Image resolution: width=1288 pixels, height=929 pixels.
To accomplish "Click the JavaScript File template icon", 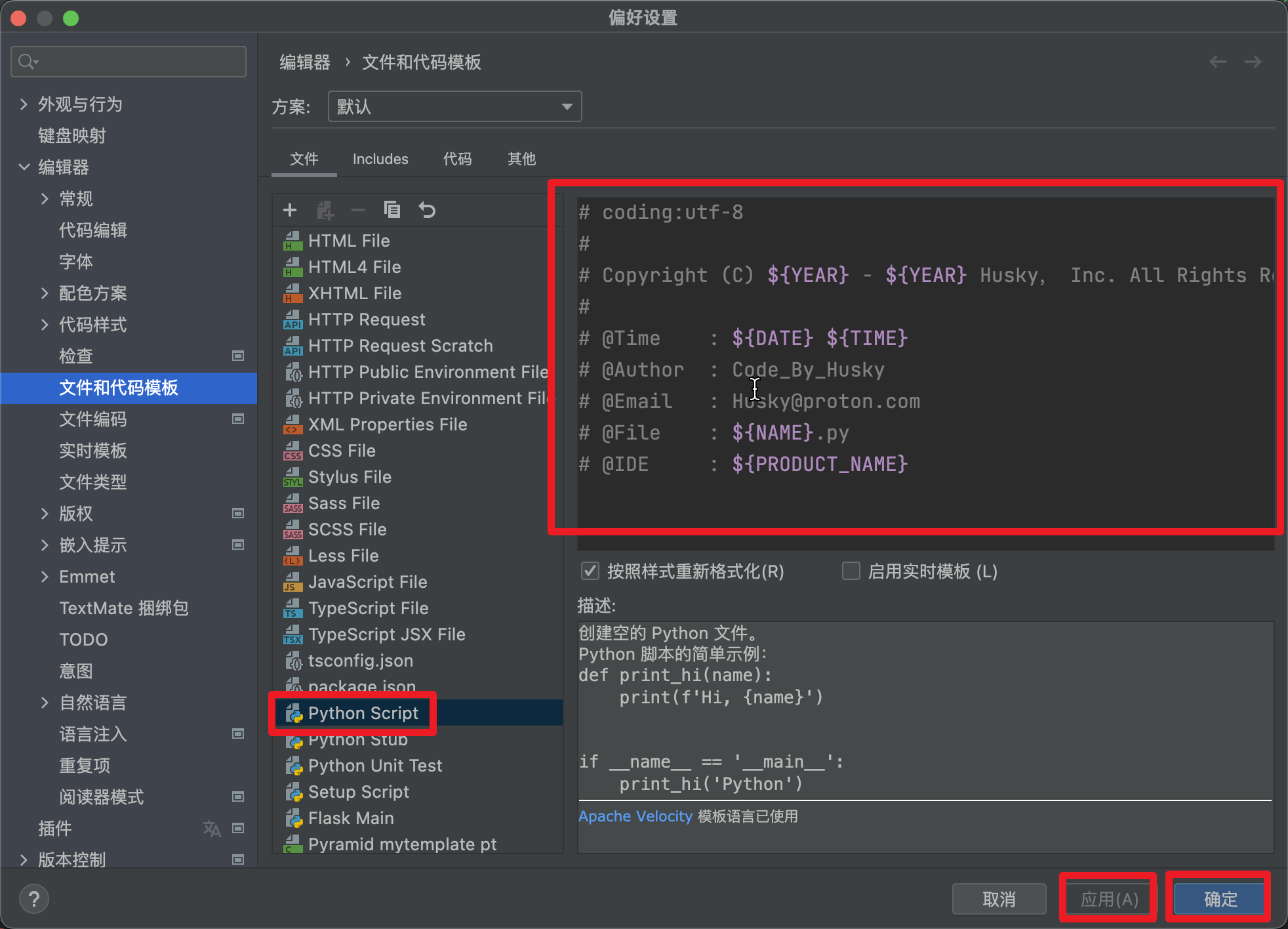I will (x=292, y=582).
